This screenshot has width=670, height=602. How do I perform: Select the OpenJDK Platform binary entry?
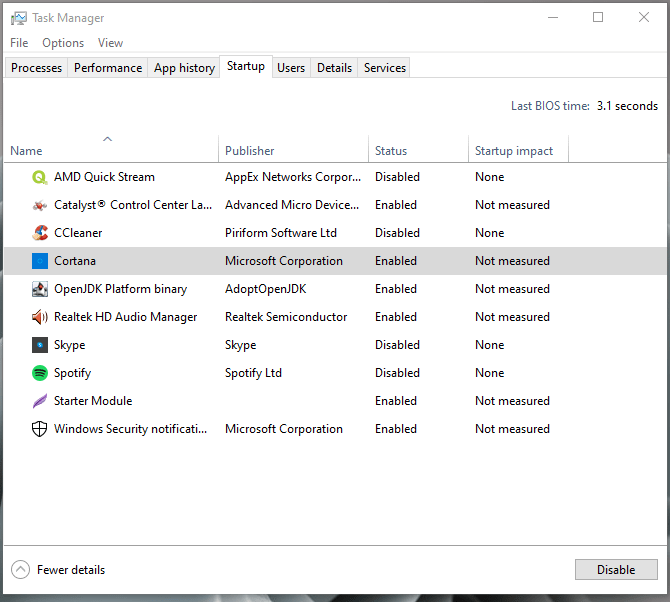(120, 289)
